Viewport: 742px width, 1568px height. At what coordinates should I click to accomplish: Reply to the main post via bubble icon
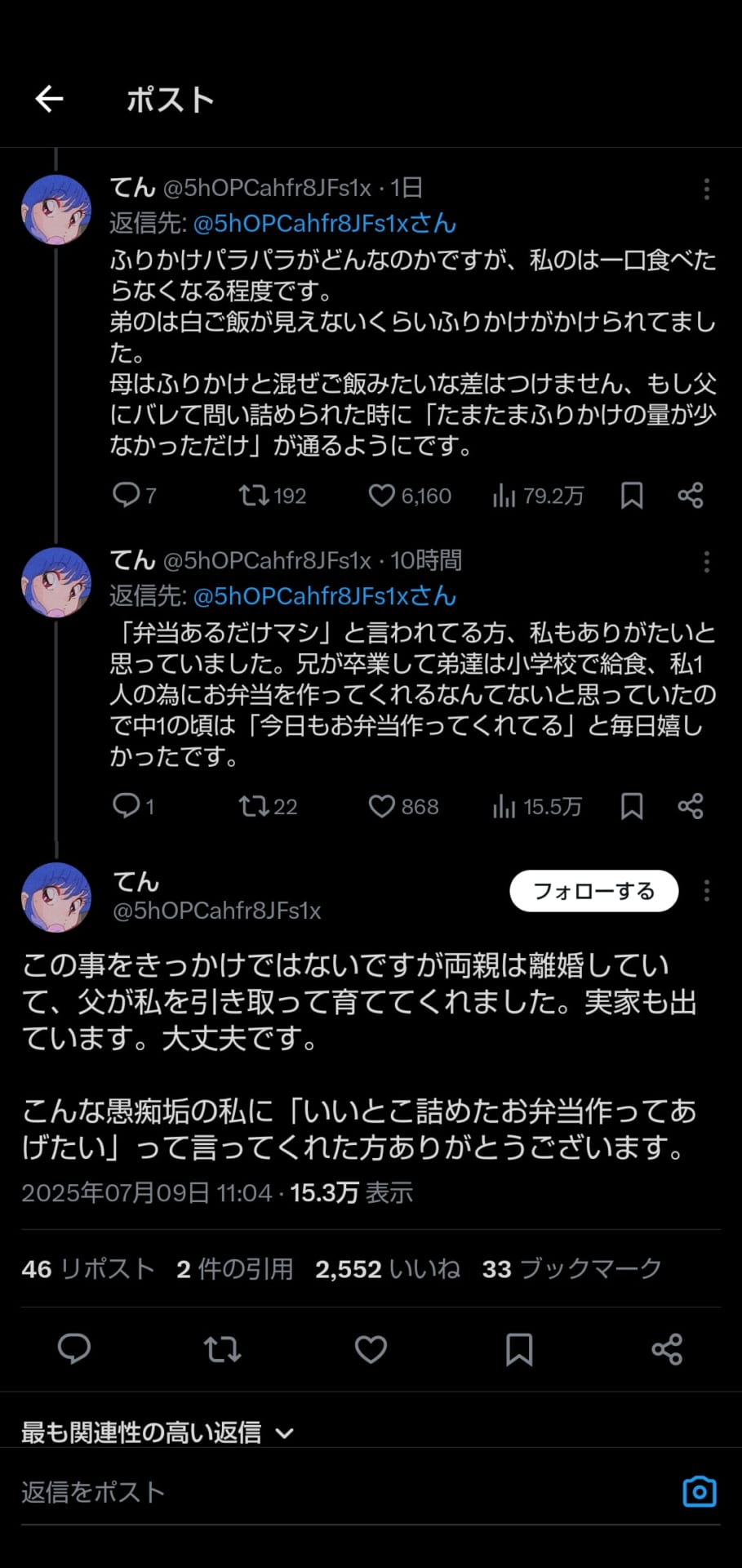[x=74, y=1349]
